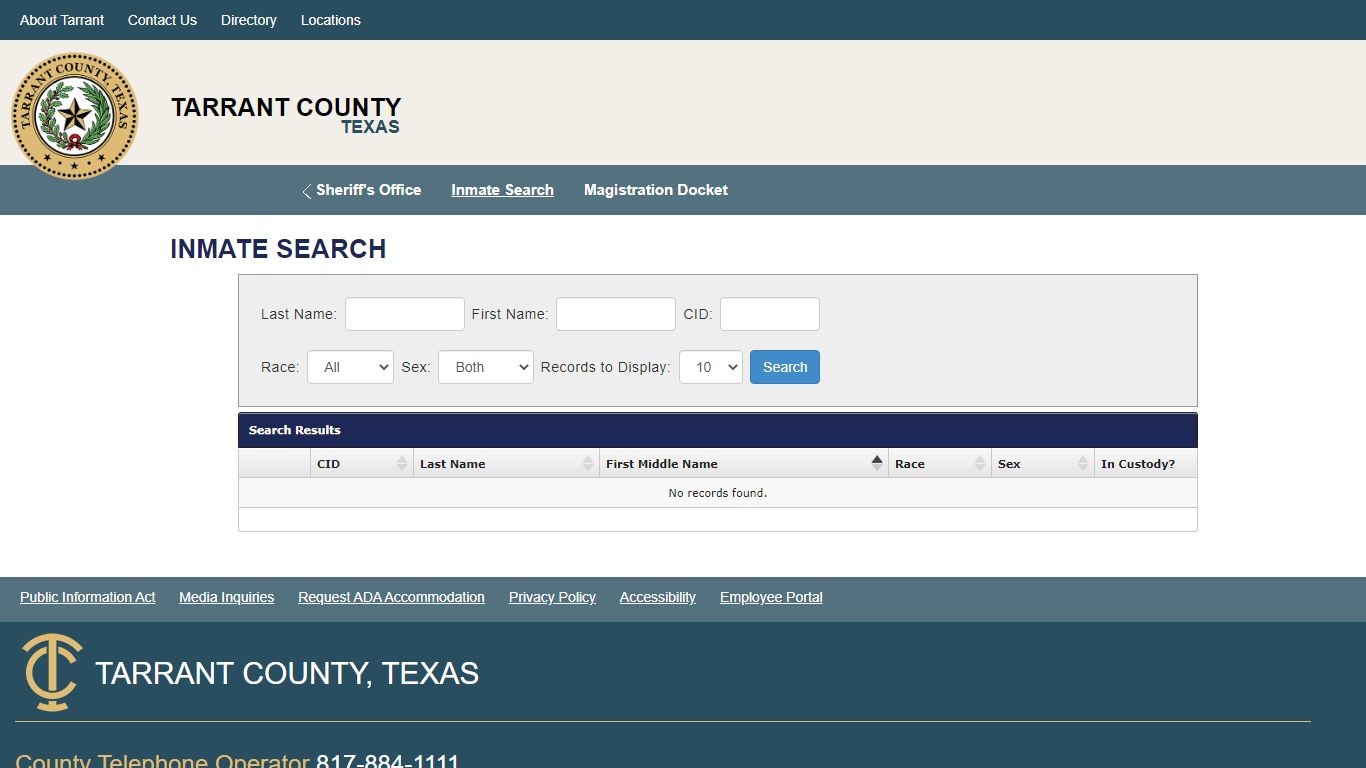Open Accessibility footer link

pyautogui.click(x=658, y=597)
